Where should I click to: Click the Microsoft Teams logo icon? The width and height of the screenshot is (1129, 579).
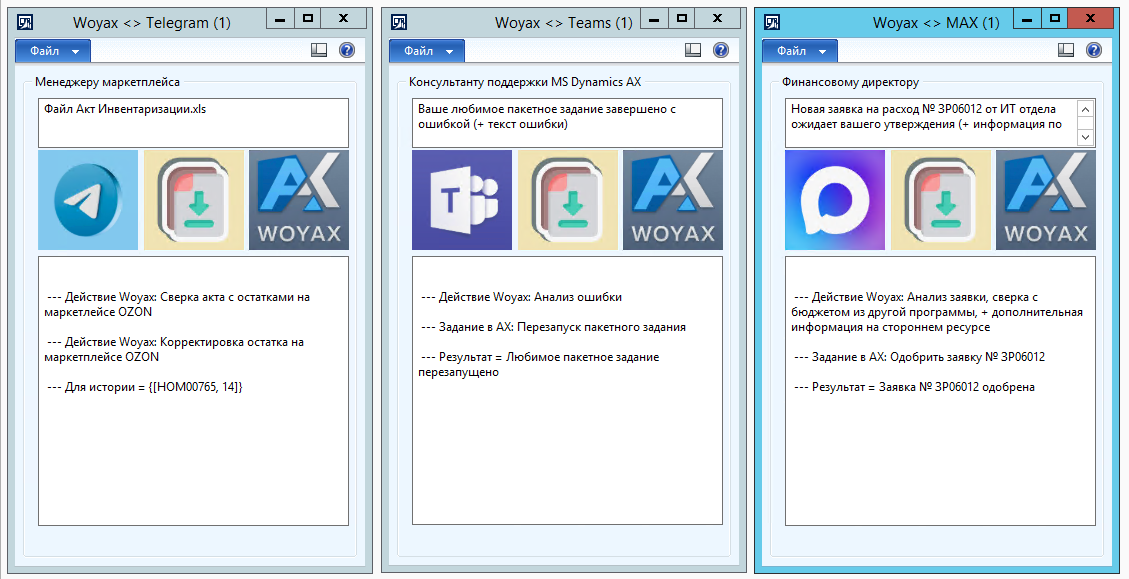[462, 200]
